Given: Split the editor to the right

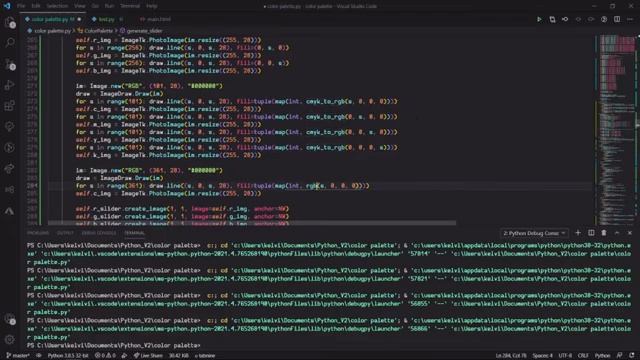Looking at the screenshot, I should pos(617,19).
